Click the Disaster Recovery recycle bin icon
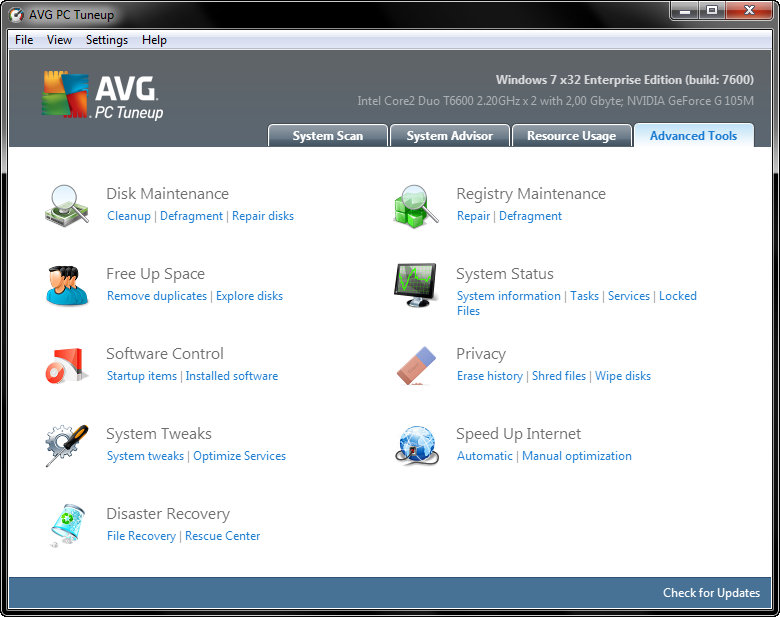This screenshot has width=780, height=617. [x=67, y=525]
